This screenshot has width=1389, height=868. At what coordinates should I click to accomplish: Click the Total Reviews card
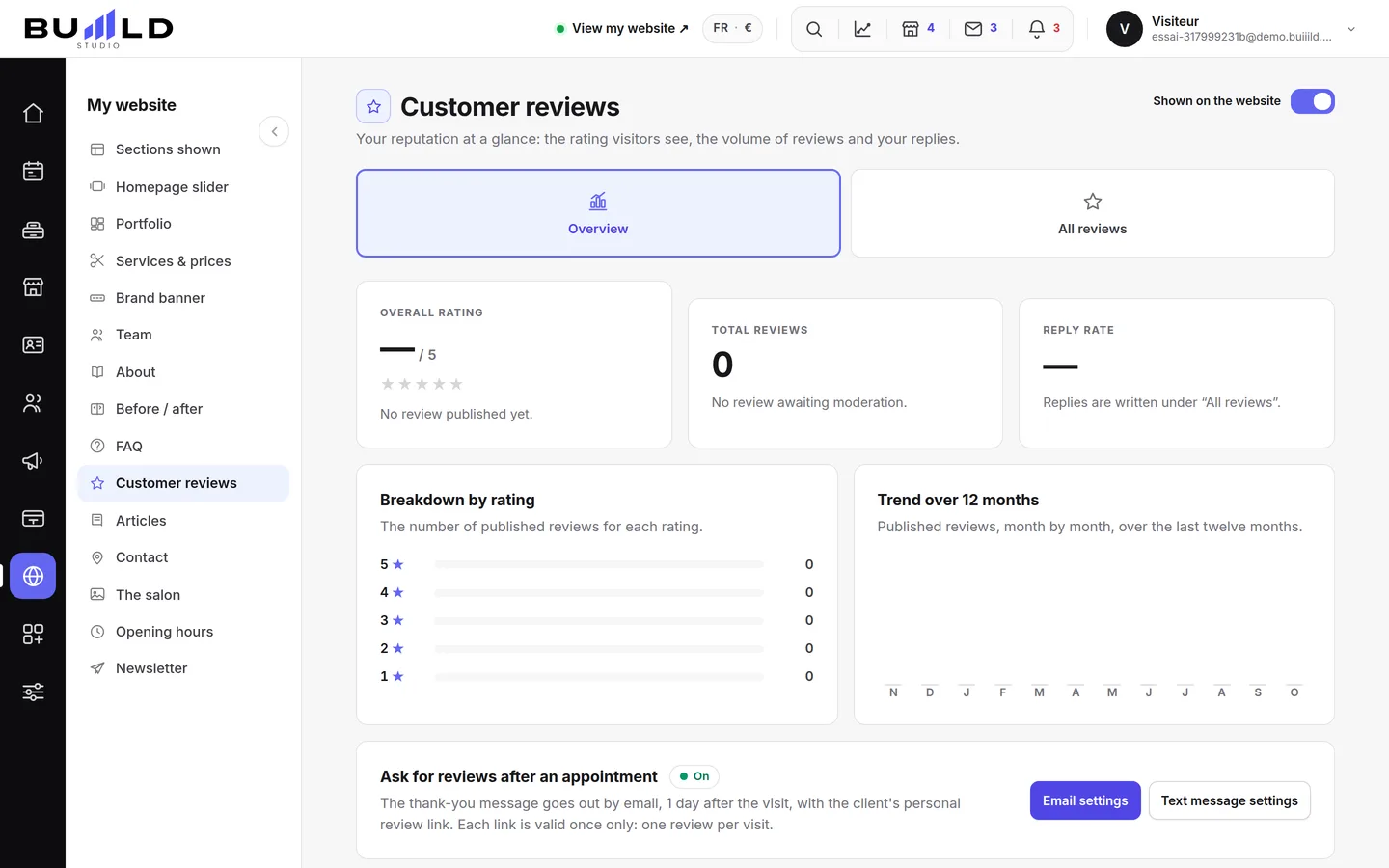(845, 373)
